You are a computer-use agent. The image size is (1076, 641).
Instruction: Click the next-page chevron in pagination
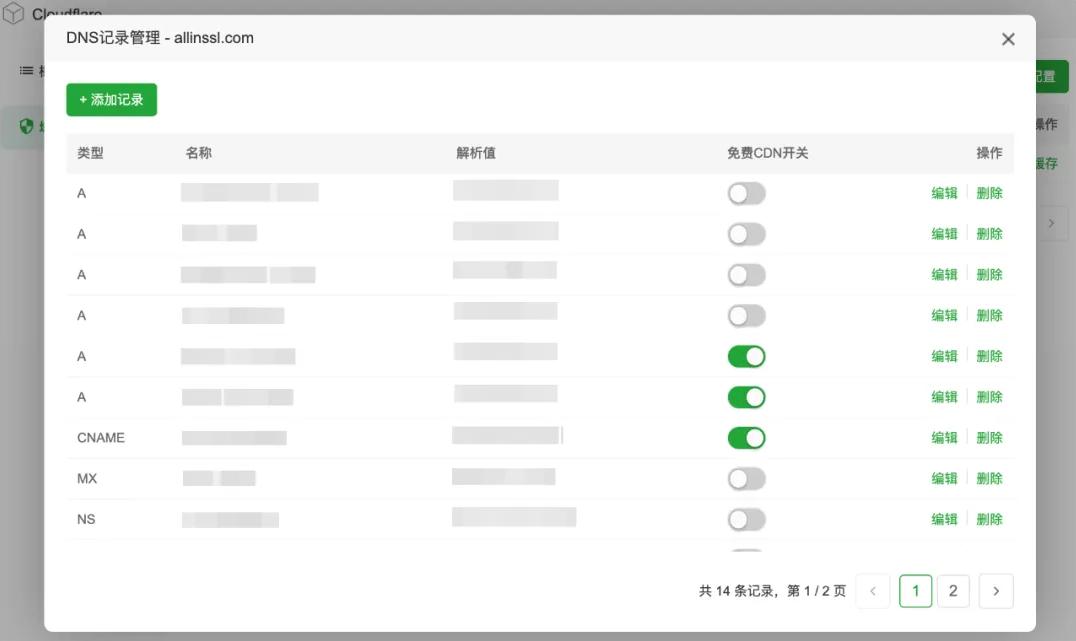(x=996, y=591)
